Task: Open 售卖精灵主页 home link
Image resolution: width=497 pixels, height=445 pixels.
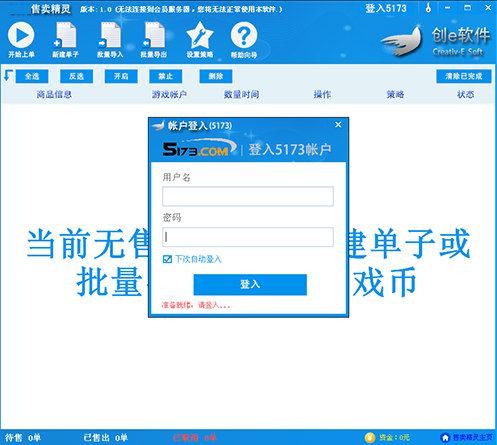Action: point(467,437)
